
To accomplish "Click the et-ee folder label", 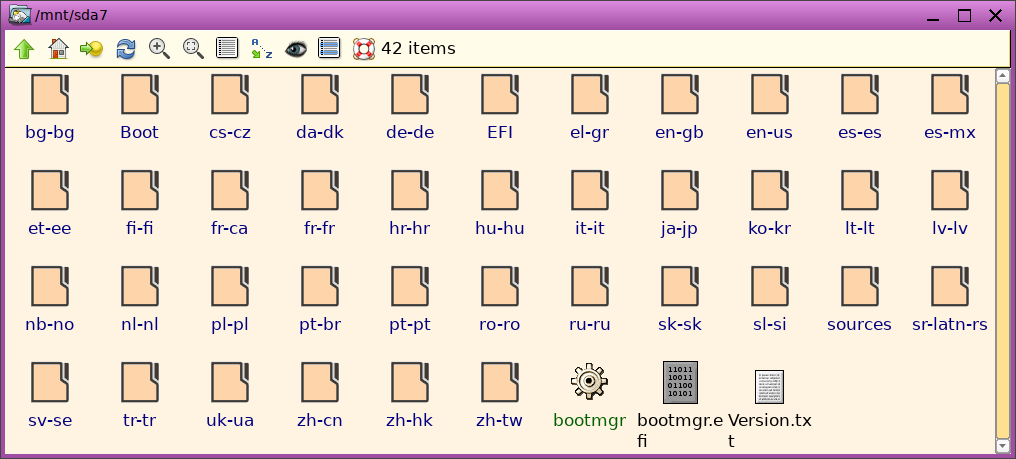I will tap(50, 229).
